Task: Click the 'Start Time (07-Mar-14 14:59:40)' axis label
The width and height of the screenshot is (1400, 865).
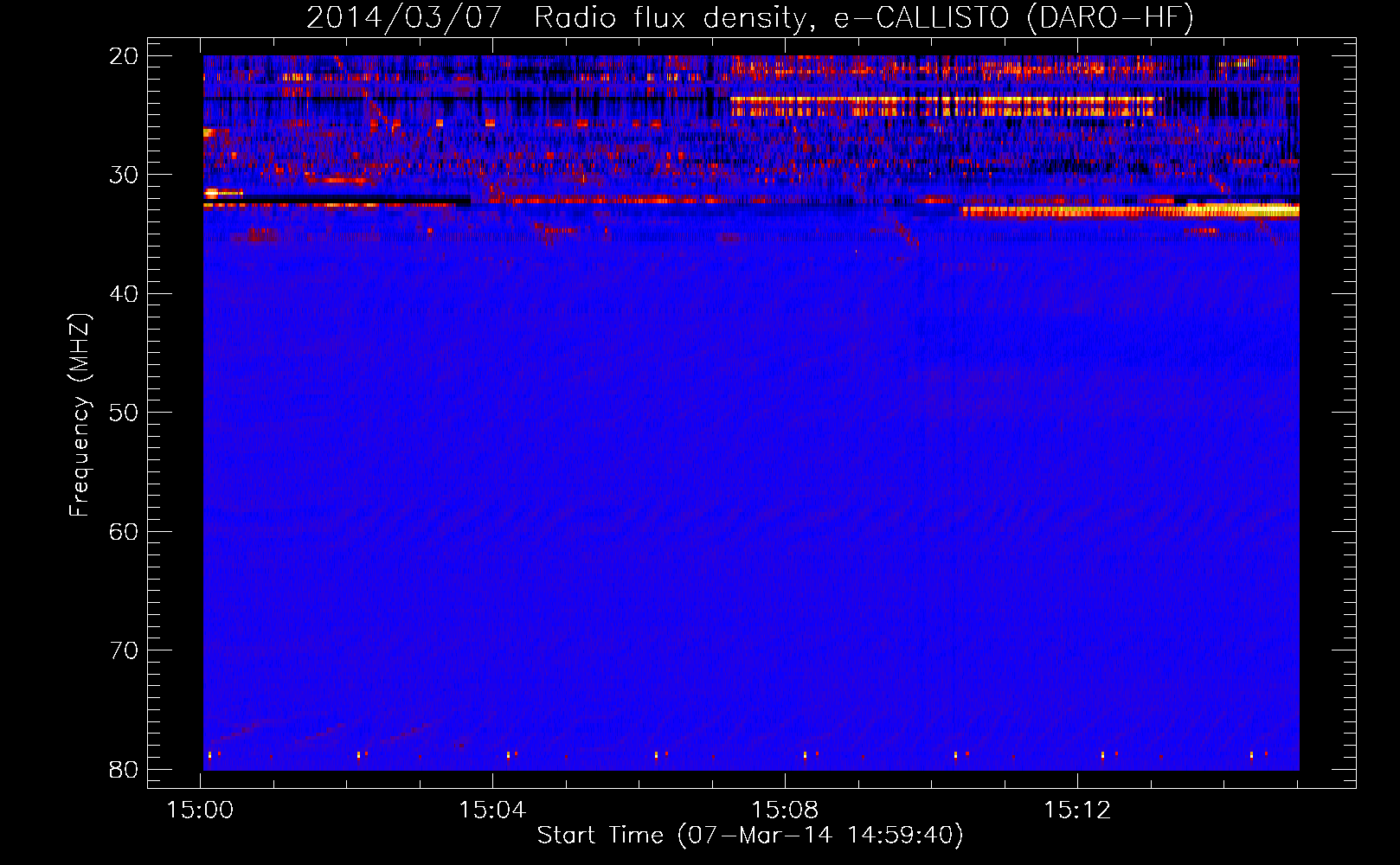Action: point(750,836)
